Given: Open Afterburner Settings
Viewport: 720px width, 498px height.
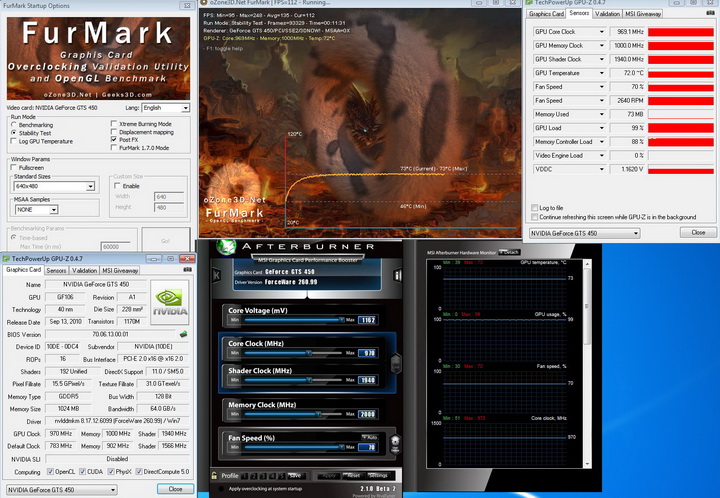Looking at the screenshot, I should 378,476.
